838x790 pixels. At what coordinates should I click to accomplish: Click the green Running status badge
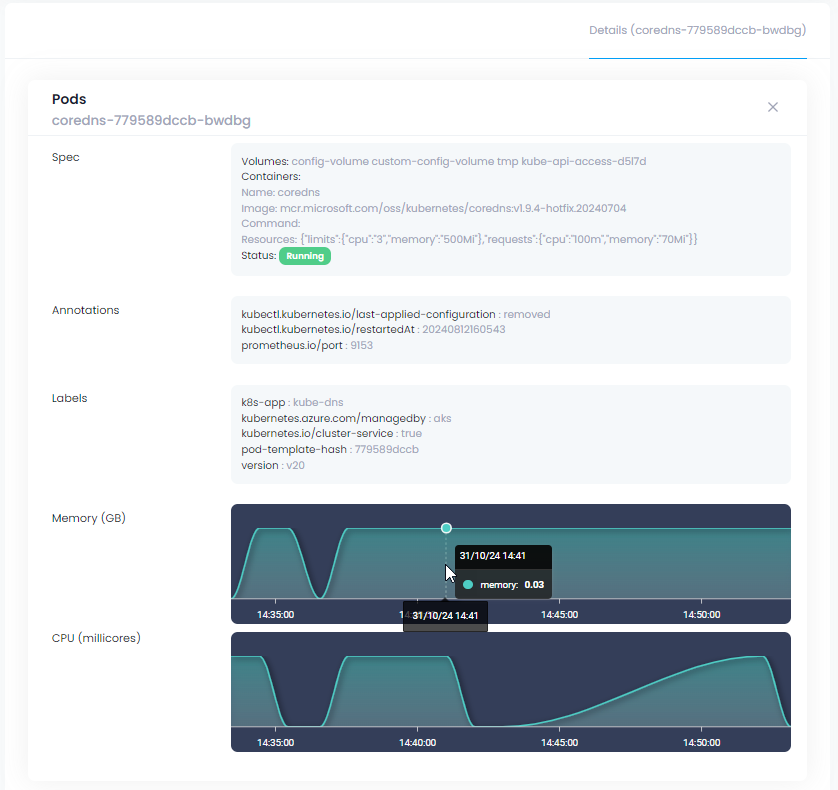pos(304,256)
